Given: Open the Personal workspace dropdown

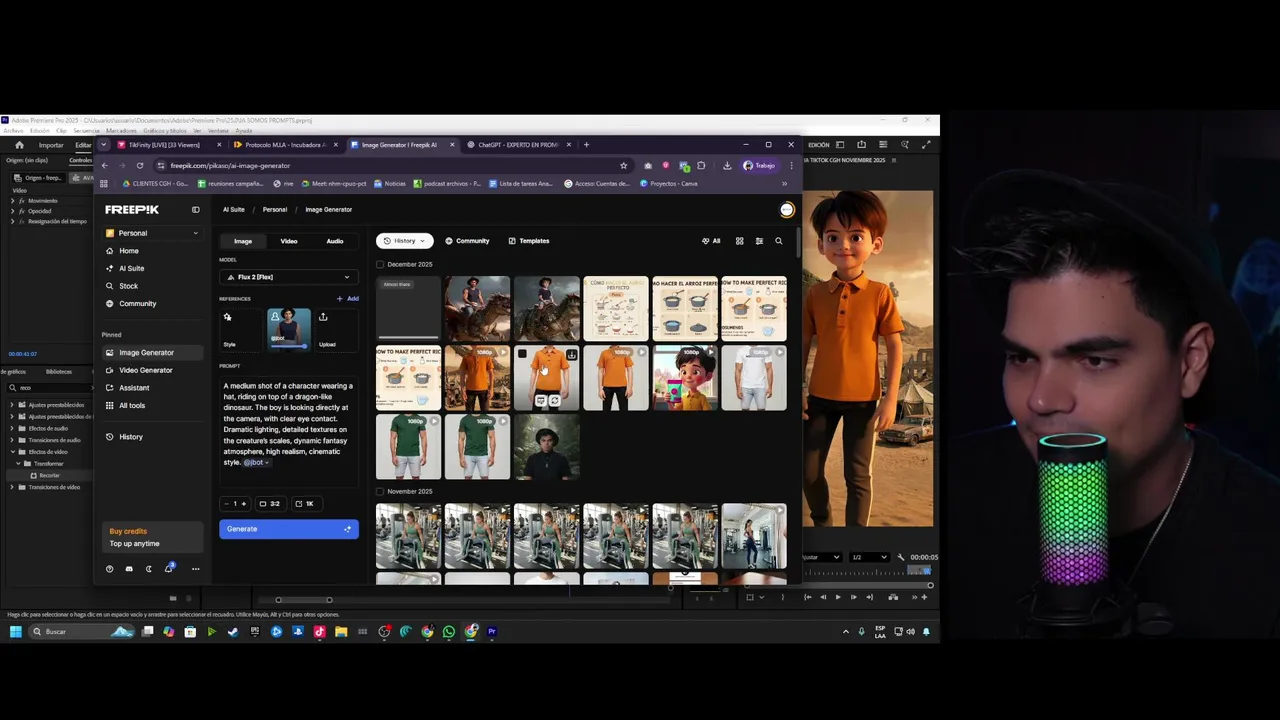Looking at the screenshot, I should point(152,233).
